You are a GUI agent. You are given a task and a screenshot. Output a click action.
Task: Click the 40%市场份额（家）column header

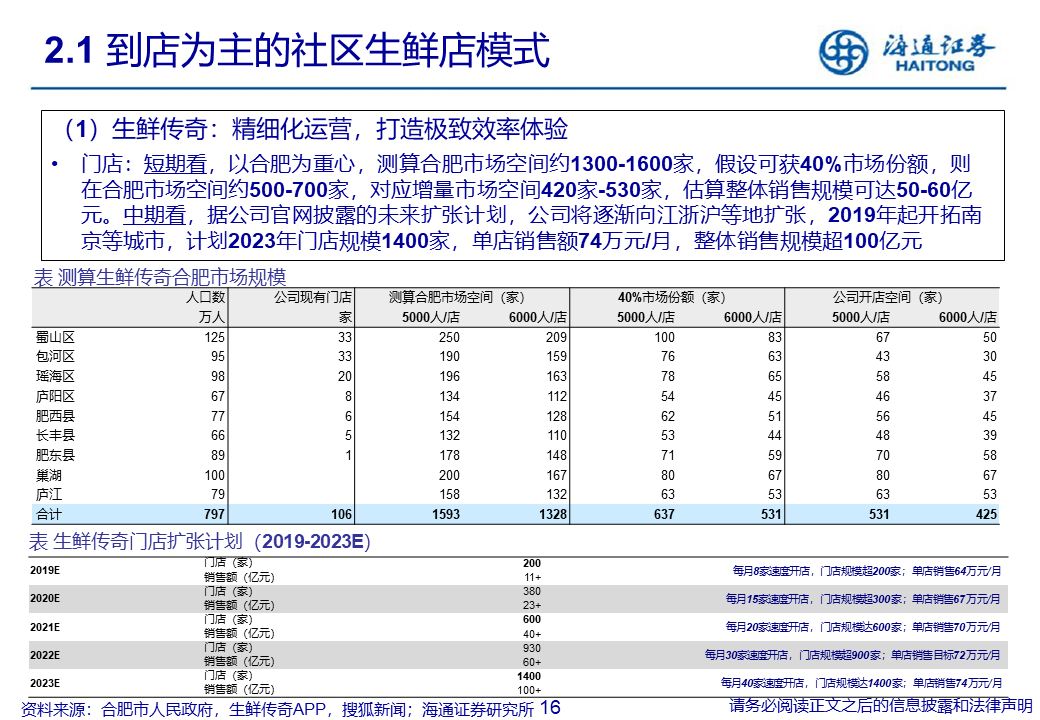(671, 297)
